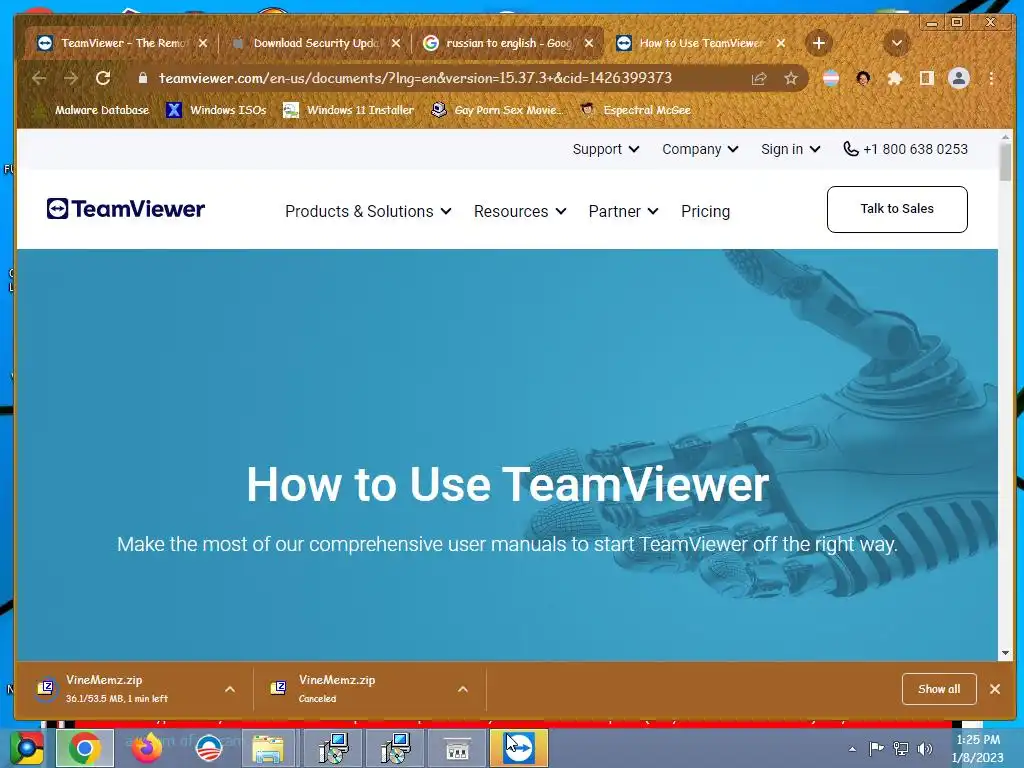This screenshot has width=1024, height=768.
Task: Expand Products & Solutions menu
Action: click(368, 212)
